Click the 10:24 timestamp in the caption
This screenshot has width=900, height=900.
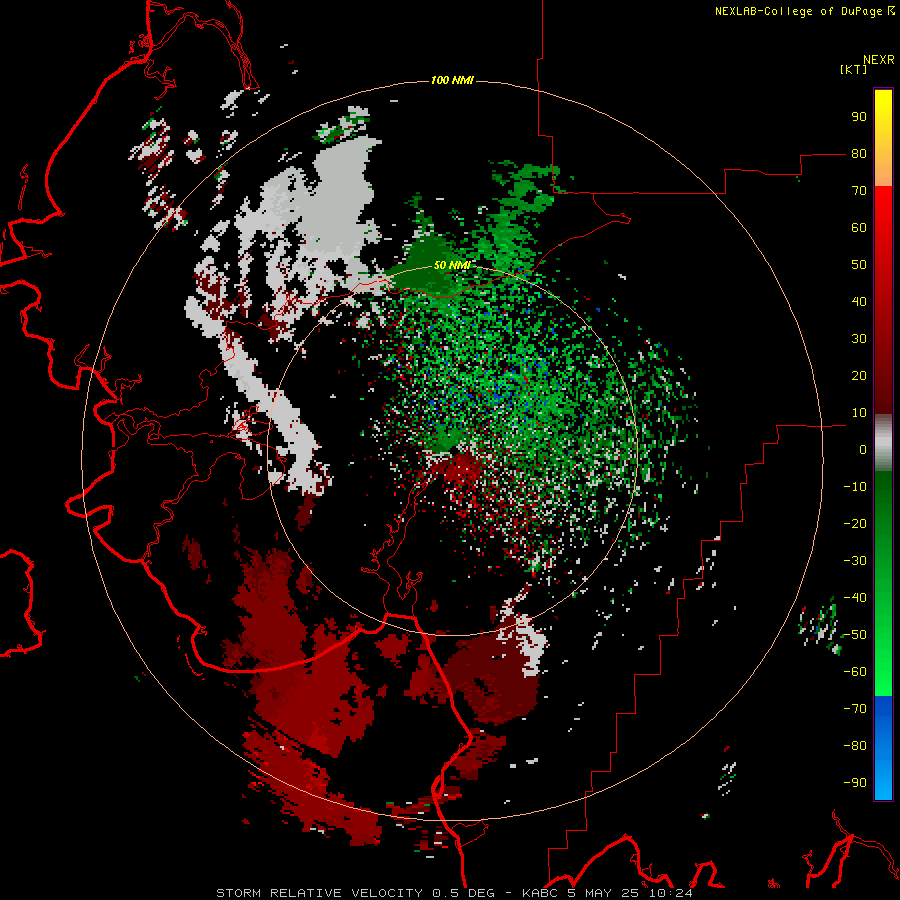[x=670, y=893]
